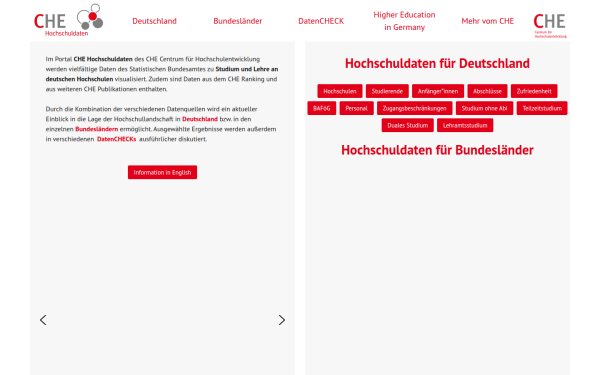Select the Zufriedenheit button
Viewport: 600px width, 375px height.
[x=534, y=91]
